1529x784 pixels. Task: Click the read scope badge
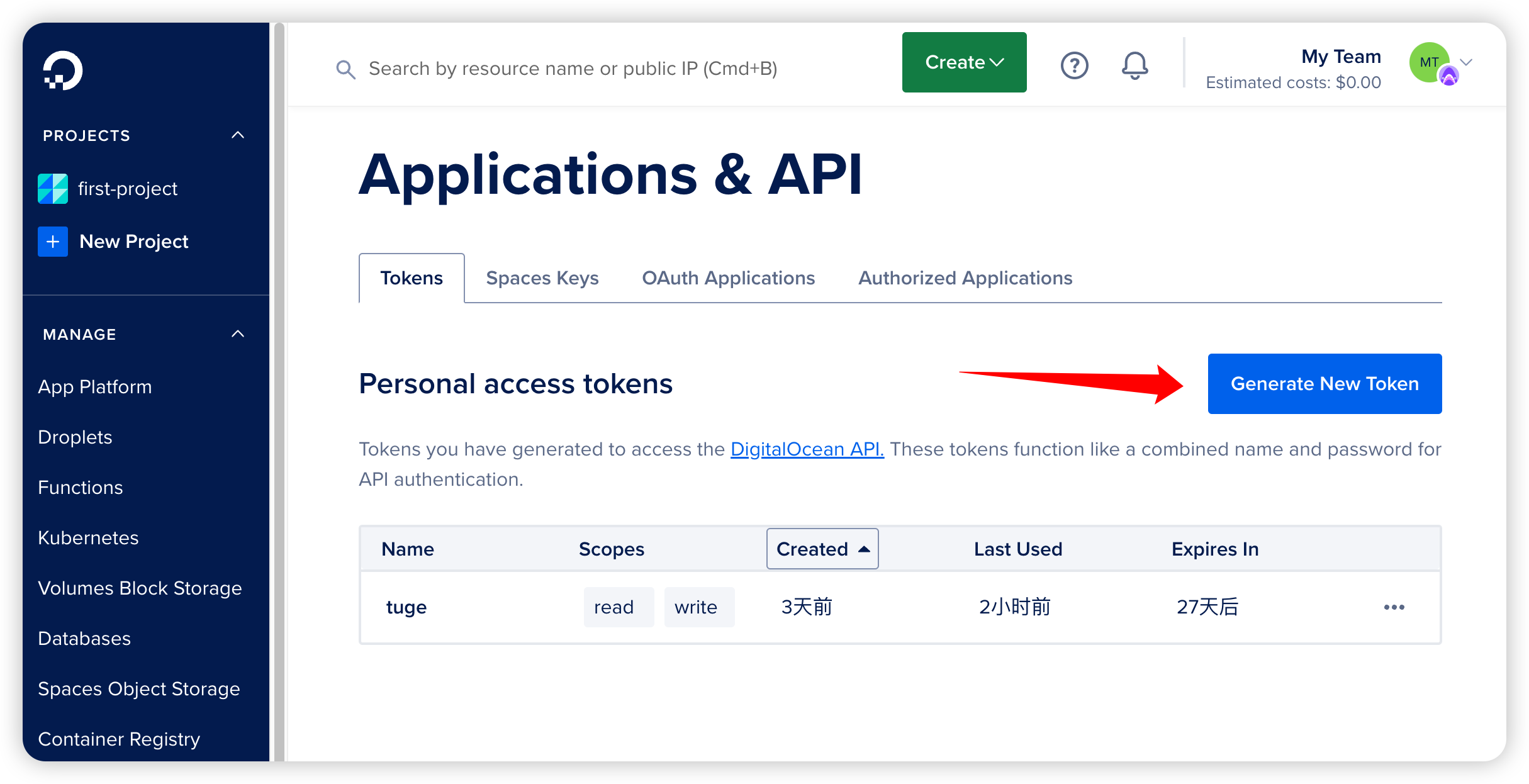click(x=619, y=607)
